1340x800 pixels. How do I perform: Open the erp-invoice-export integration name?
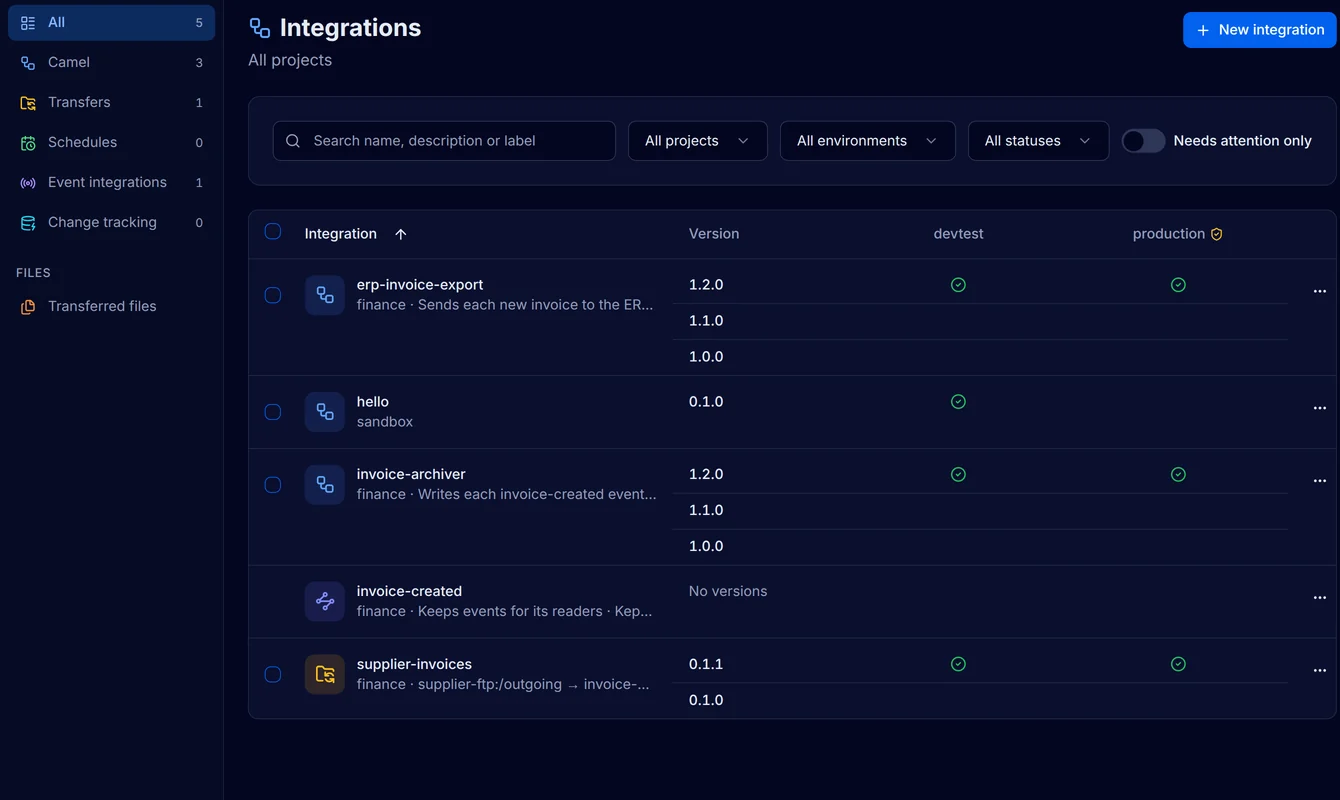click(420, 285)
